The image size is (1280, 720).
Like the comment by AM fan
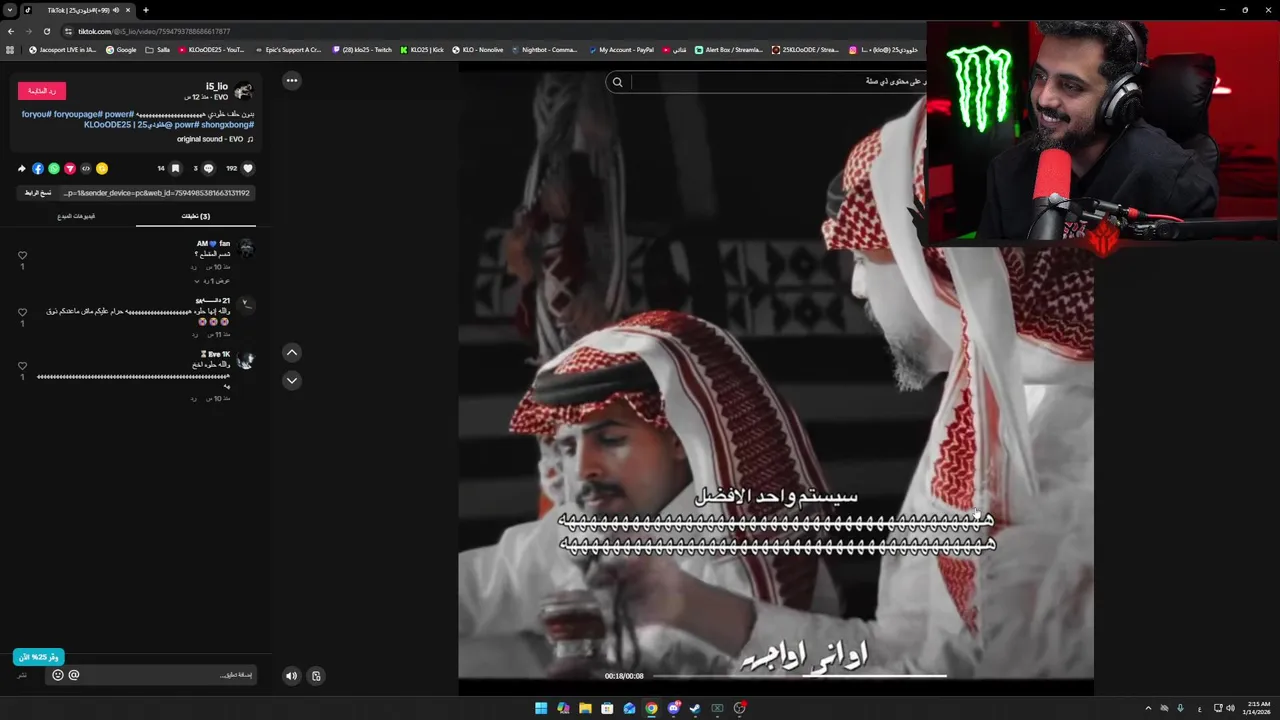tap(22, 256)
